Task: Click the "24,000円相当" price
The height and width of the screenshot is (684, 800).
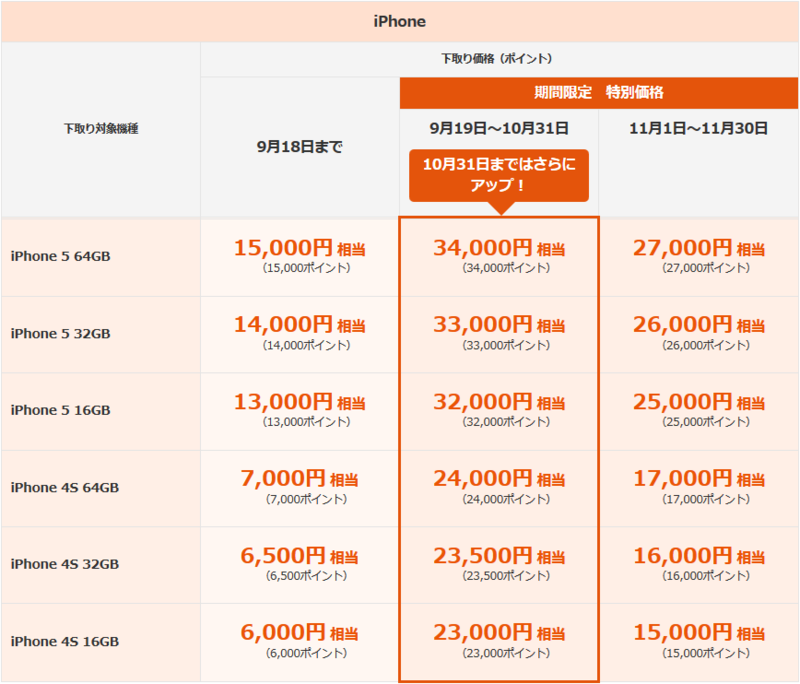Action: point(499,478)
